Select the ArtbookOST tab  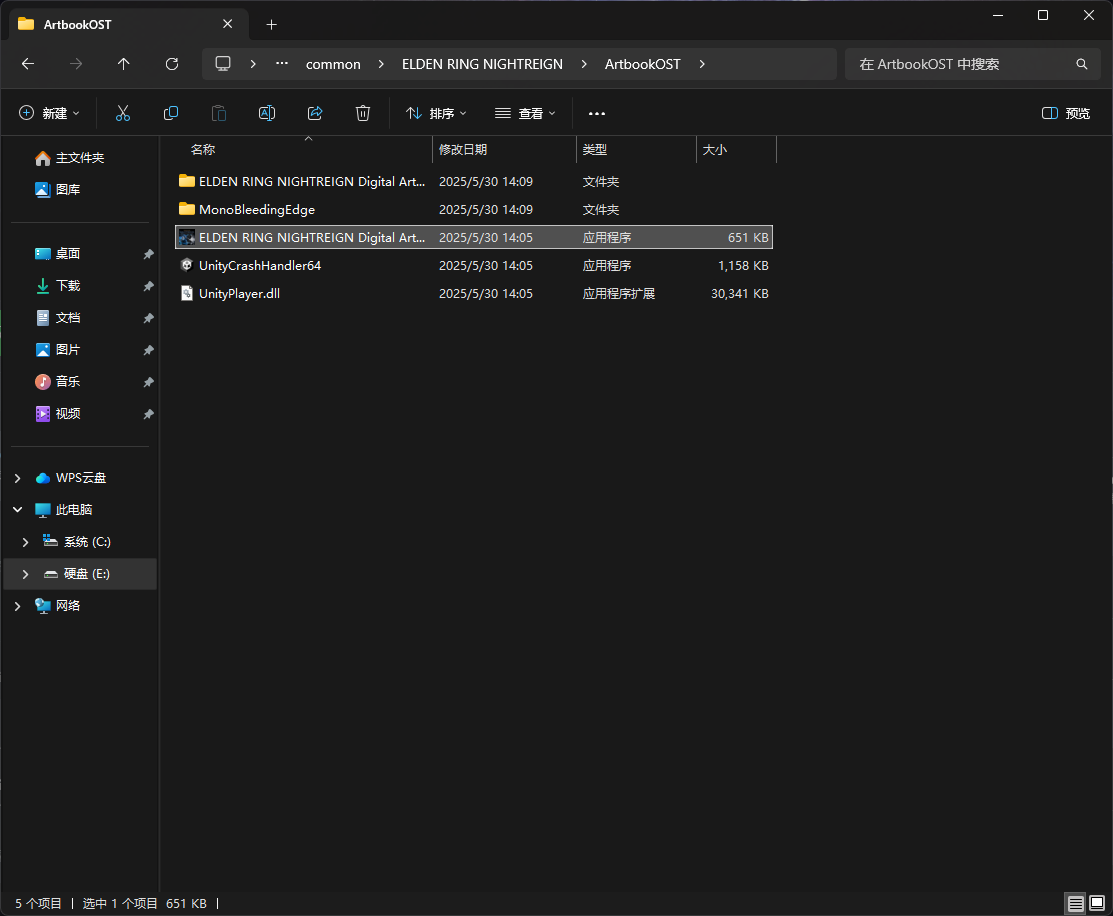coord(128,24)
